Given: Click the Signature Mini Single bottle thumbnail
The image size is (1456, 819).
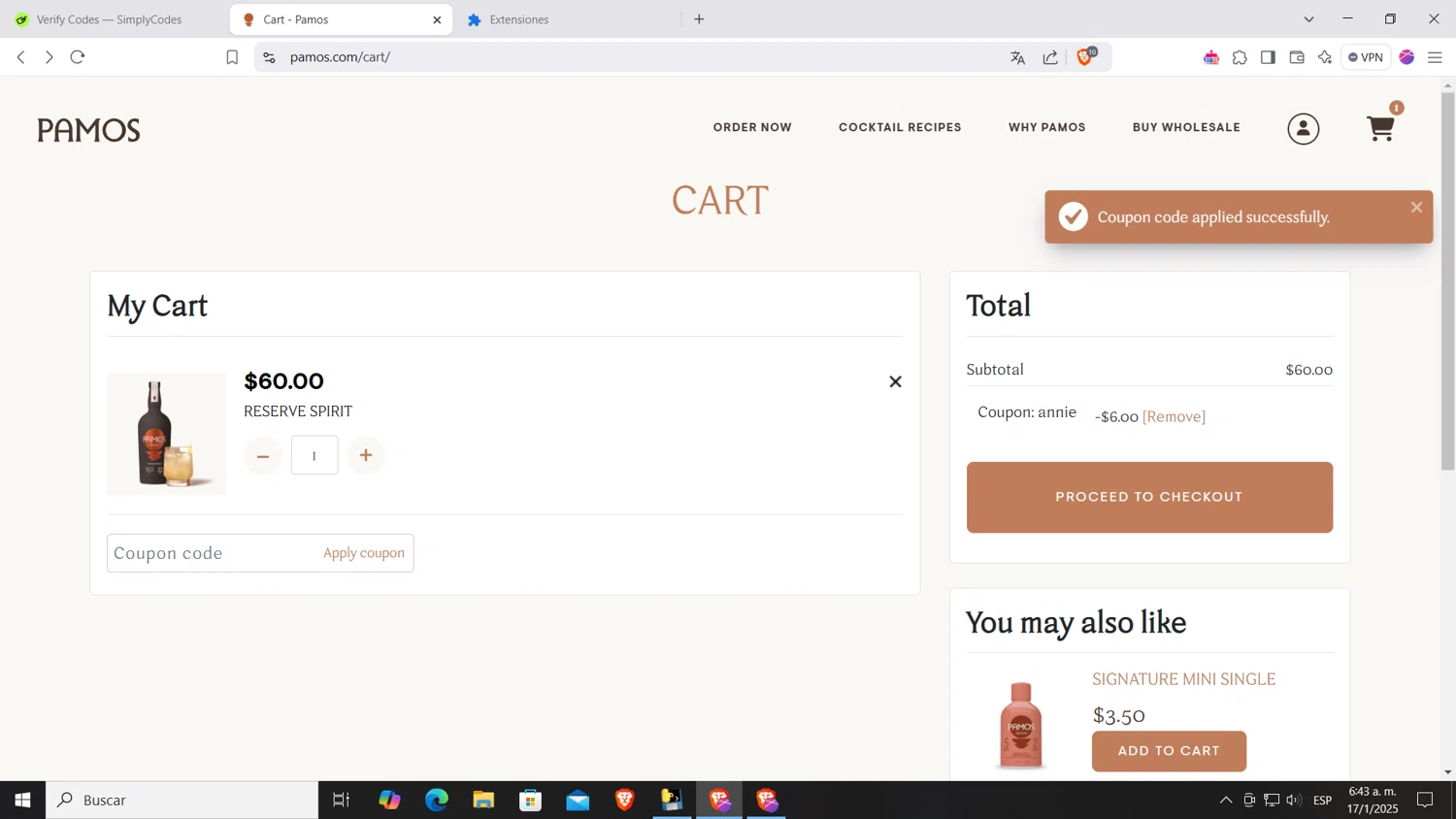Looking at the screenshot, I should pos(1021,724).
